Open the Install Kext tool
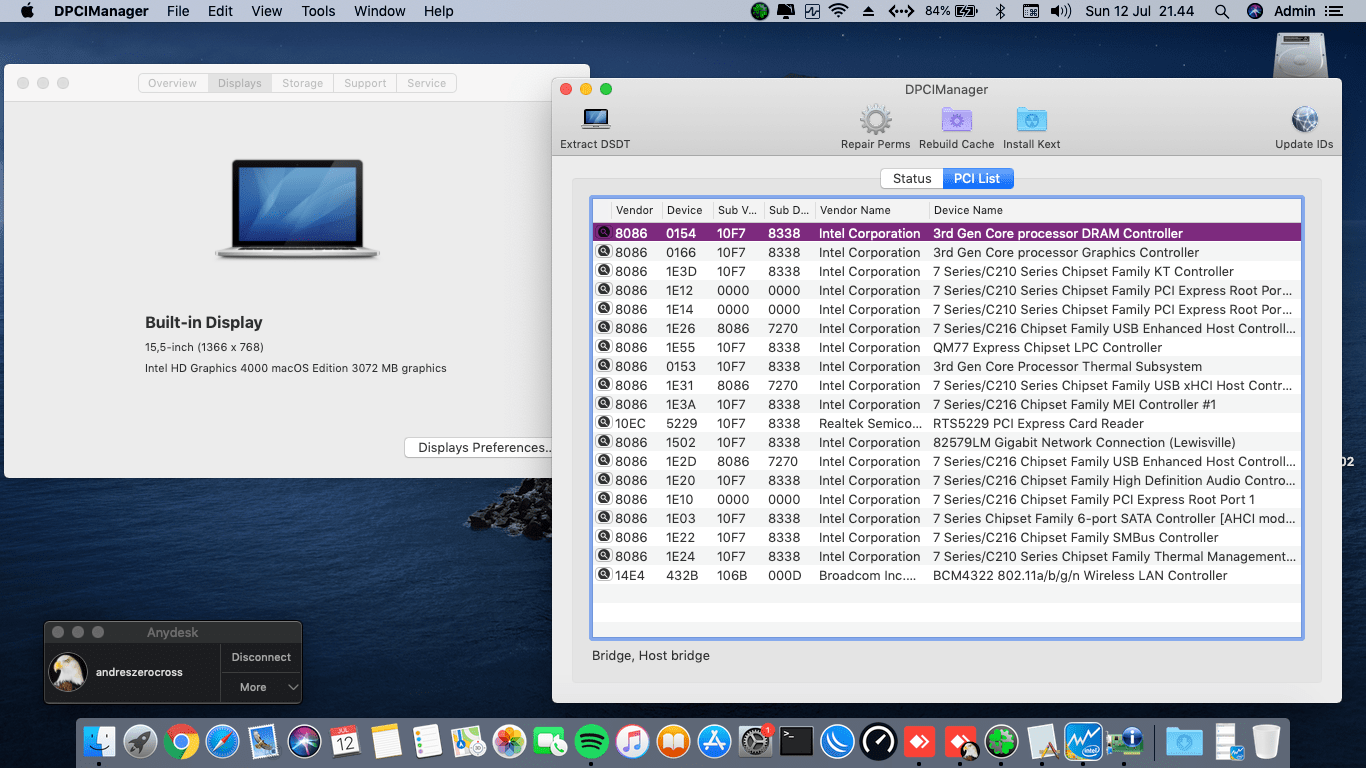This screenshot has height=768, width=1366. [1031, 120]
